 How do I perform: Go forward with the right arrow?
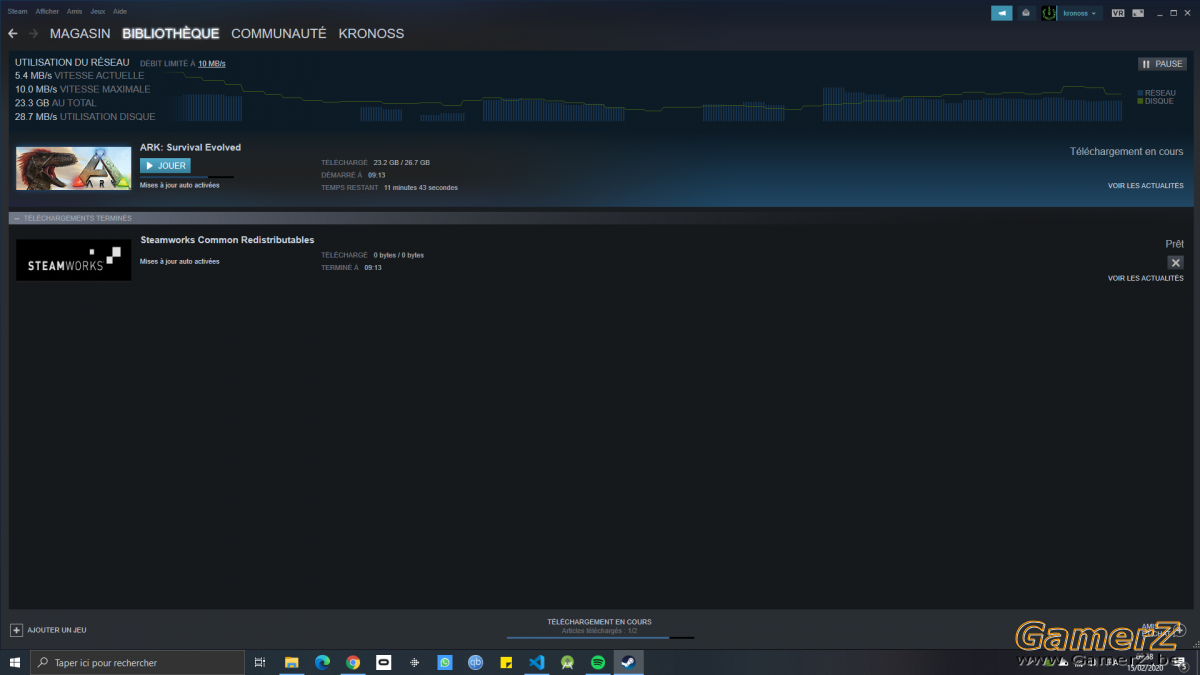(x=34, y=34)
